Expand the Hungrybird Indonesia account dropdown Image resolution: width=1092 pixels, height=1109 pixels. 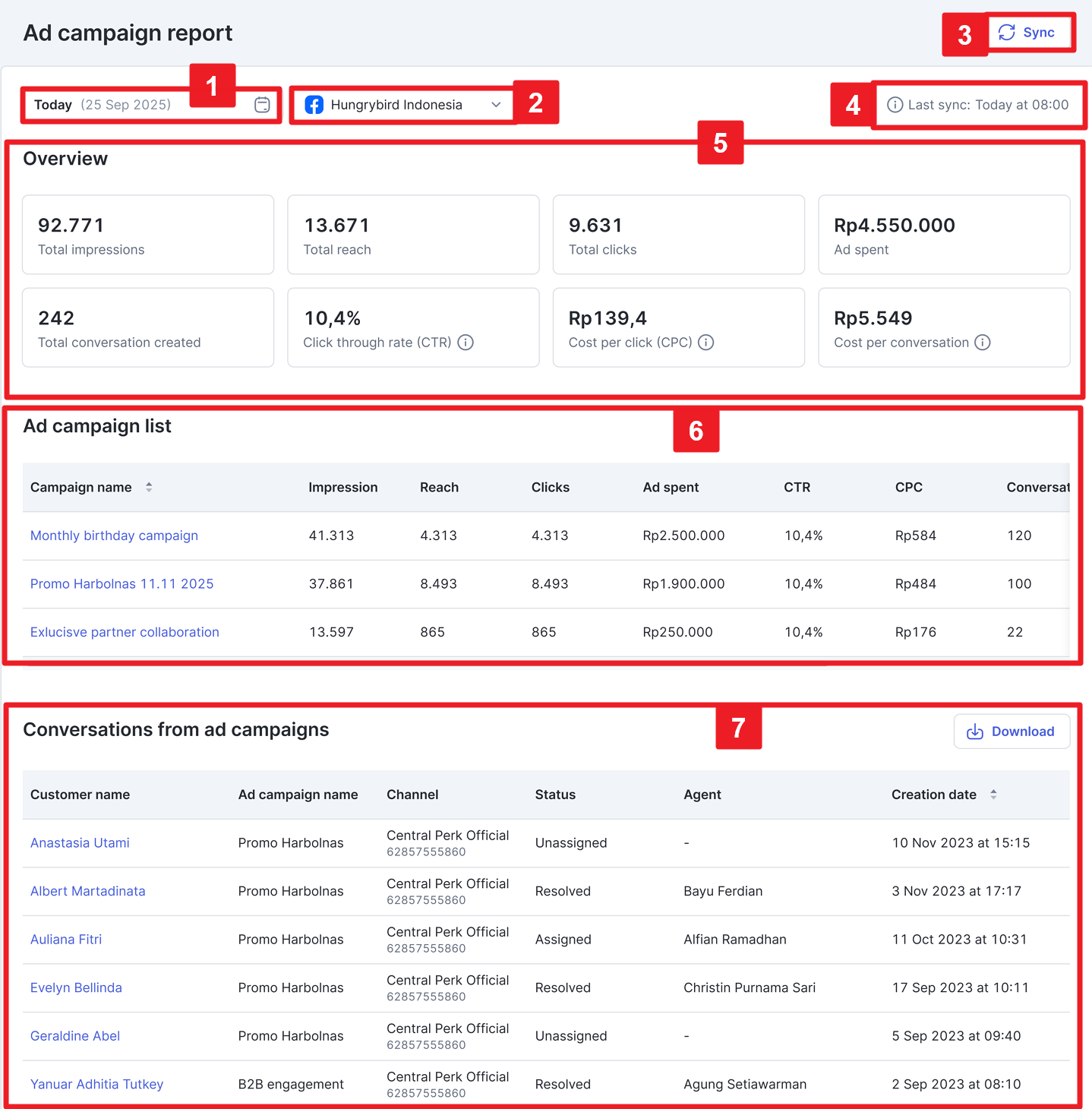click(496, 105)
